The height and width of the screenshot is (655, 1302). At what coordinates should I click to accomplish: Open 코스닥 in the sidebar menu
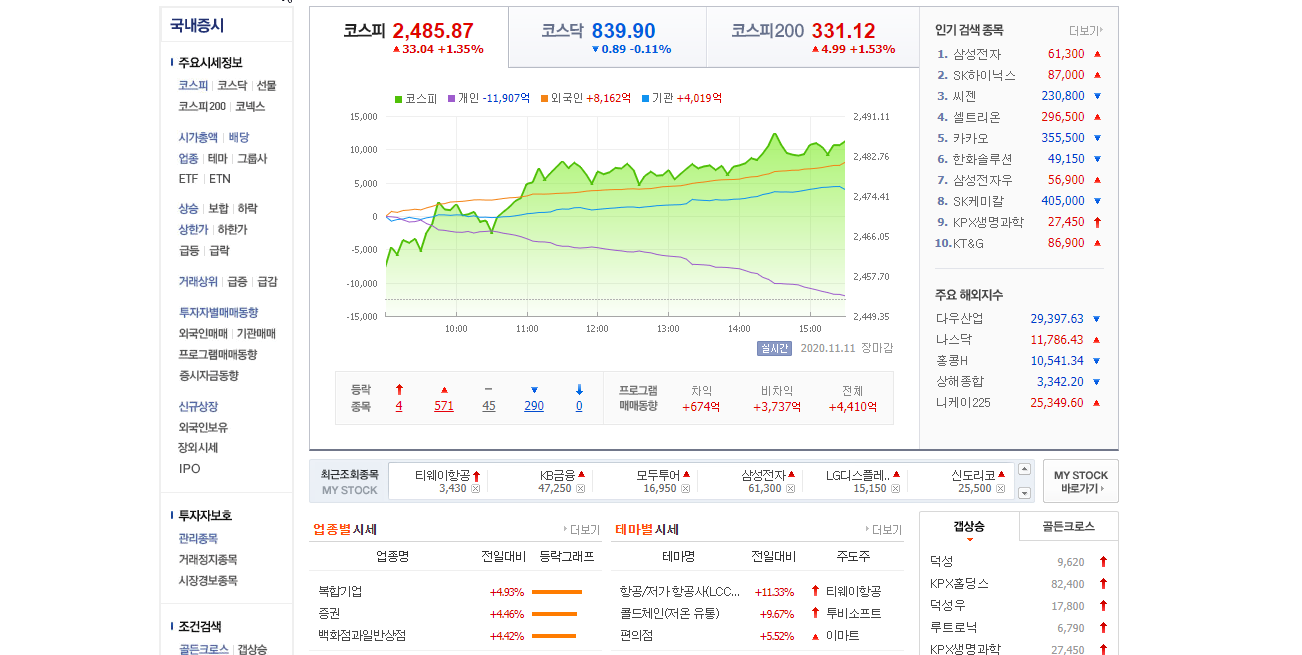(x=232, y=86)
